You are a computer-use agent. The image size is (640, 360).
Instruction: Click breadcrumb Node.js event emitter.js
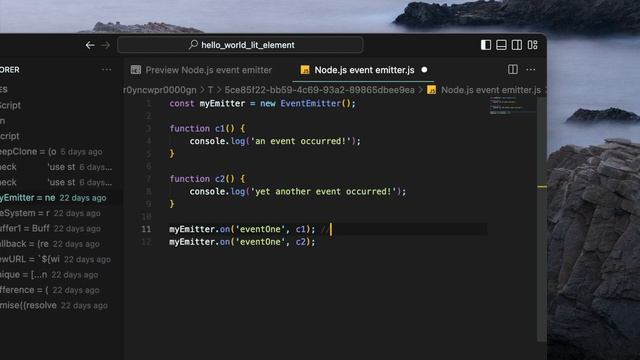coord(491,90)
